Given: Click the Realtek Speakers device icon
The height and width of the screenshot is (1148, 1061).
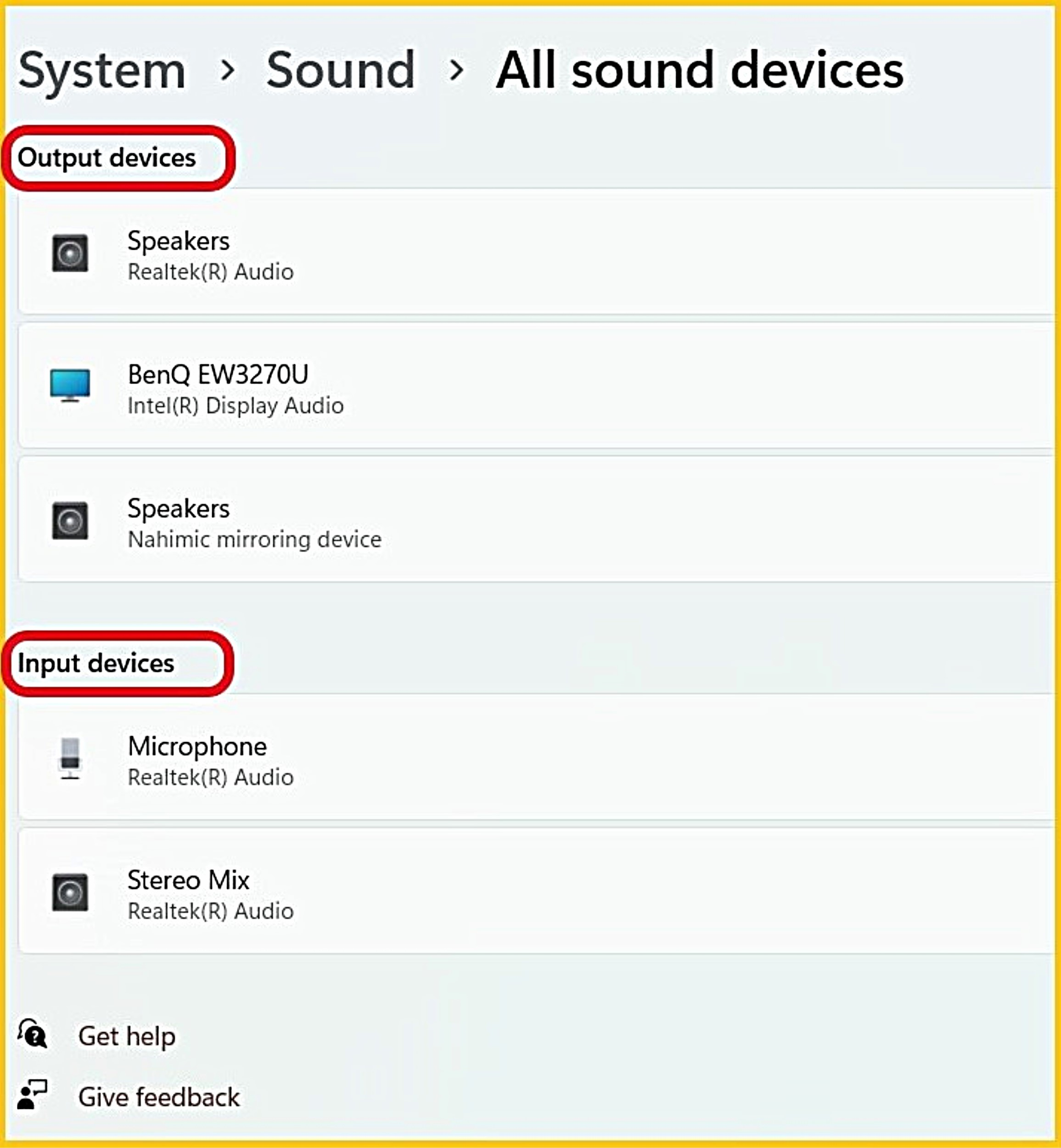Looking at the screenshot, I should 70,253.
